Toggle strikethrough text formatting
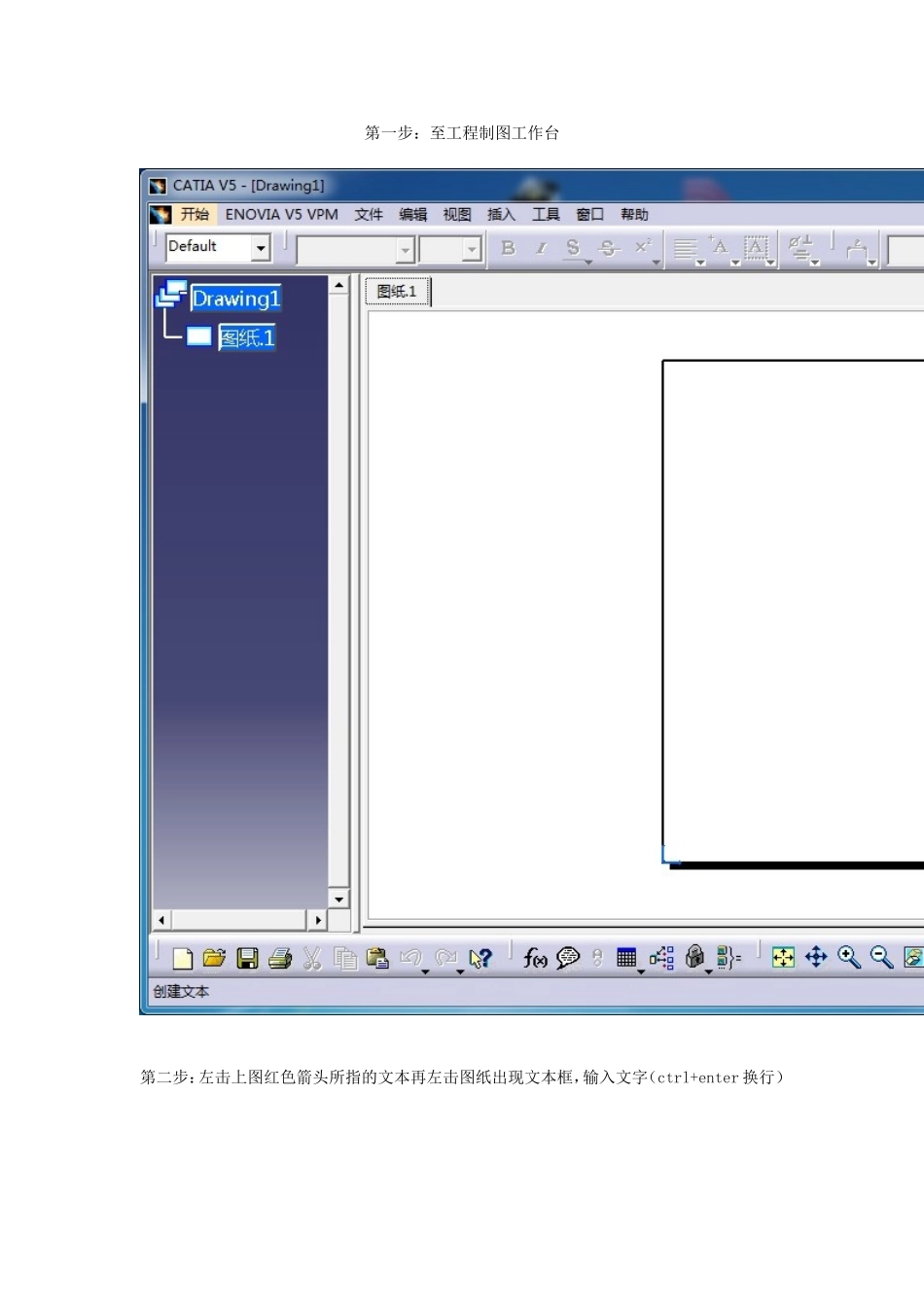The height and width of the screenshot is (1307, 924). pos(608,248)
